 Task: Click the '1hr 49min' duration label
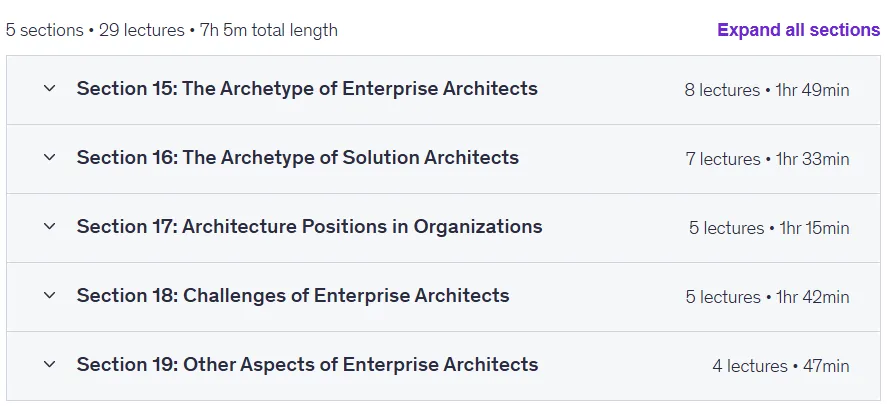click(x=812, y=90)
